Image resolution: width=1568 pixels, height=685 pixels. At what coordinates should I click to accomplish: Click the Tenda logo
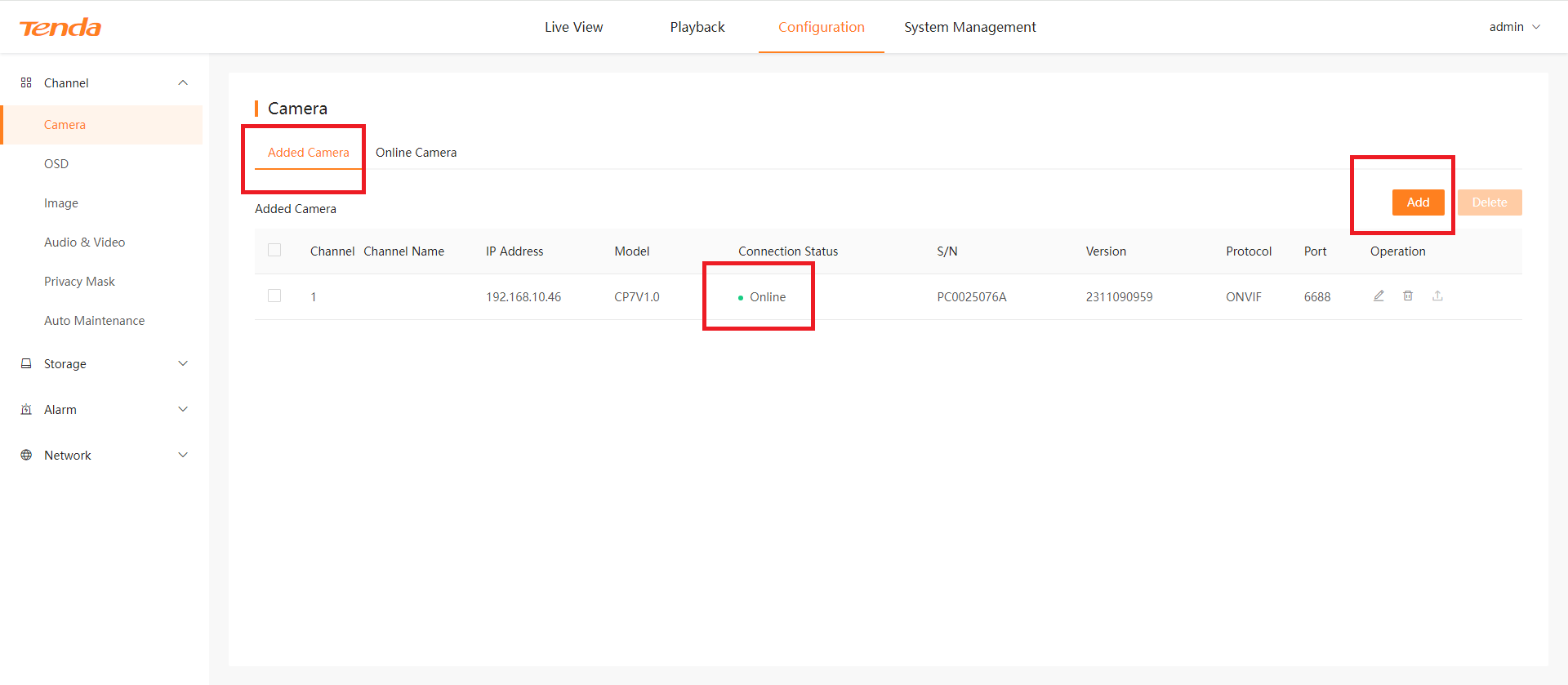tap(60, 28)
